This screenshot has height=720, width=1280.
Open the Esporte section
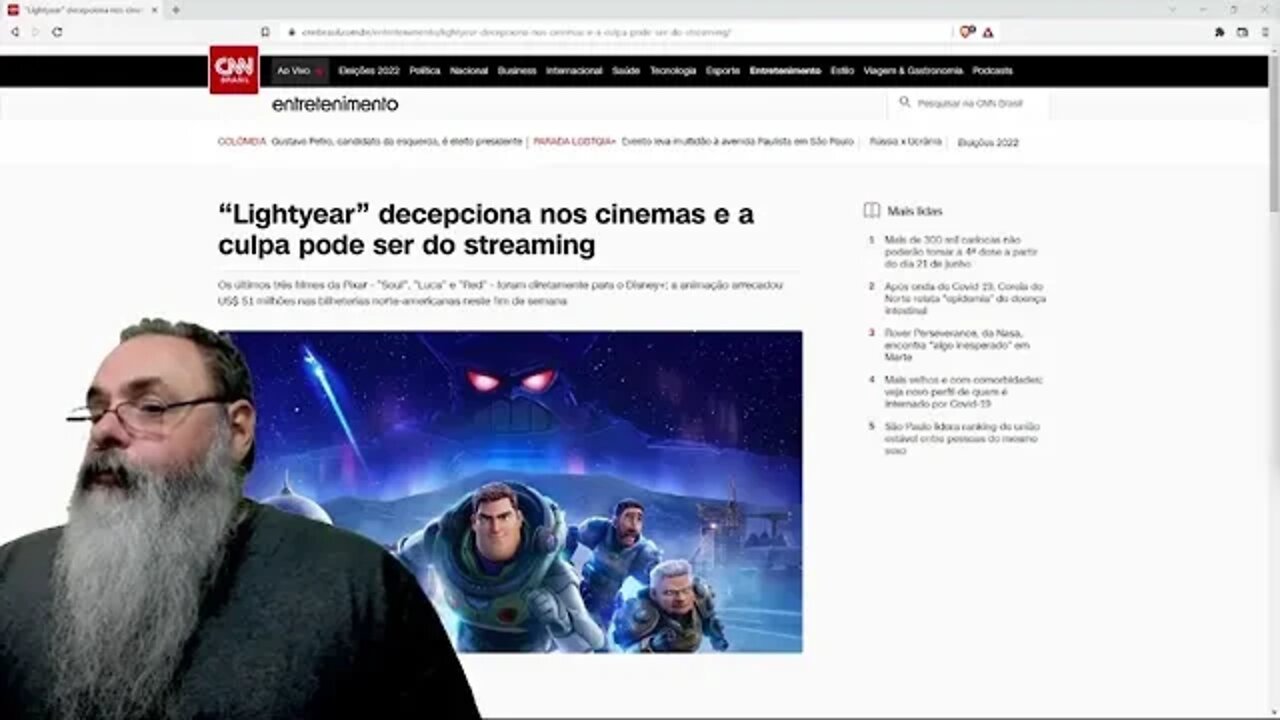pos(723,71)
